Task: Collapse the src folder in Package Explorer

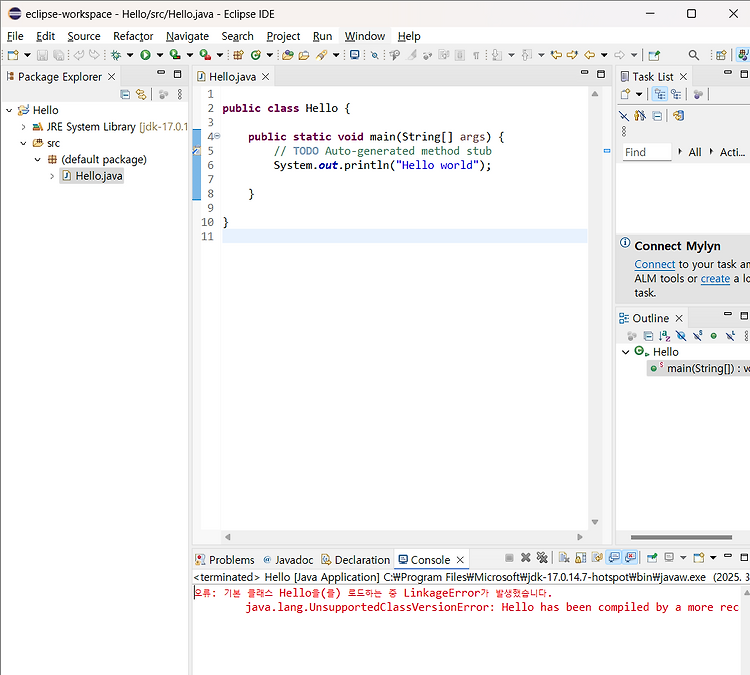Action: click(24, 143)
